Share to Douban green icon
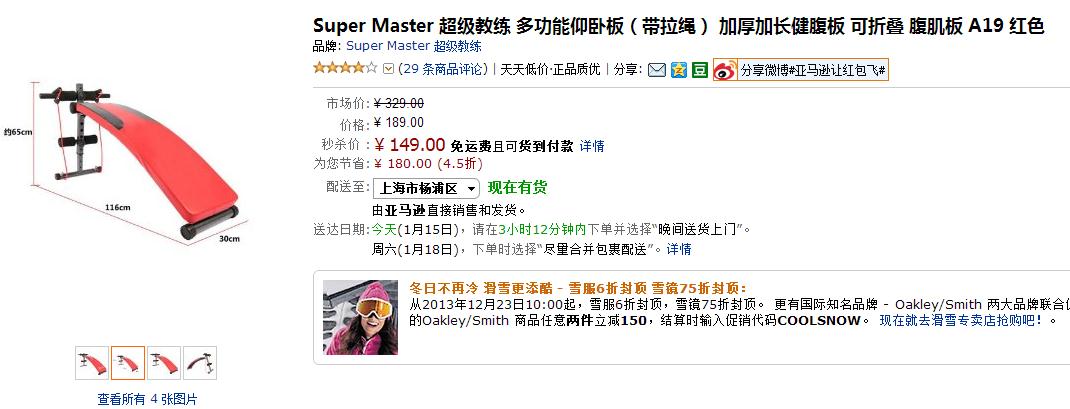The width and height of the screenshot is (1070, 409). (700, 70)
